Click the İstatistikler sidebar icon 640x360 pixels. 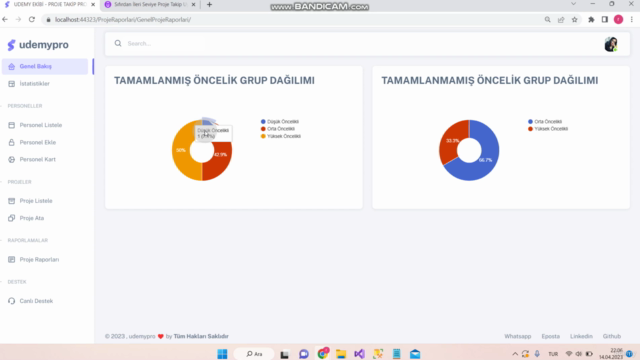(x=11, y=84)
